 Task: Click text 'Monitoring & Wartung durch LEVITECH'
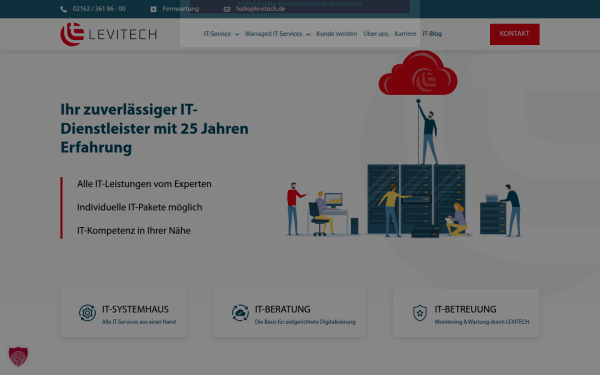tap(482, 322)
